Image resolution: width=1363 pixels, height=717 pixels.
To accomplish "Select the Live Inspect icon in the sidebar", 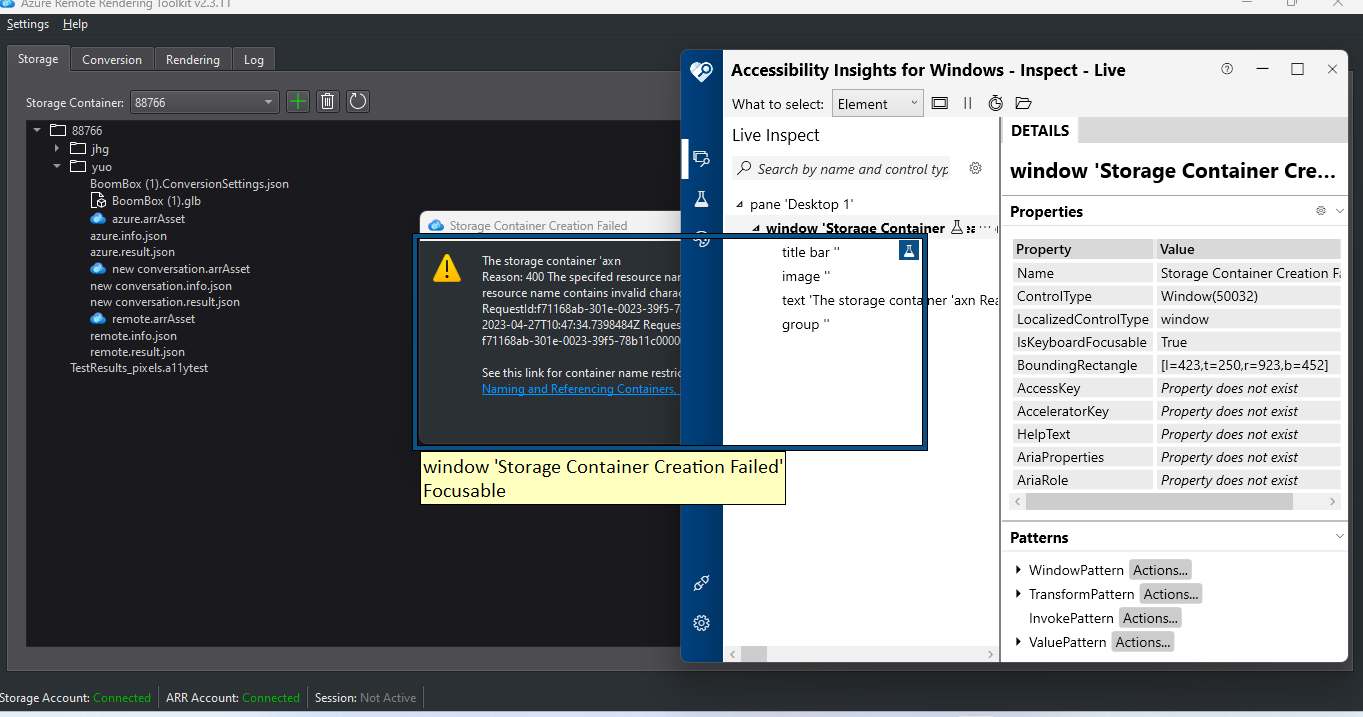I will click(x=701, y=158).
